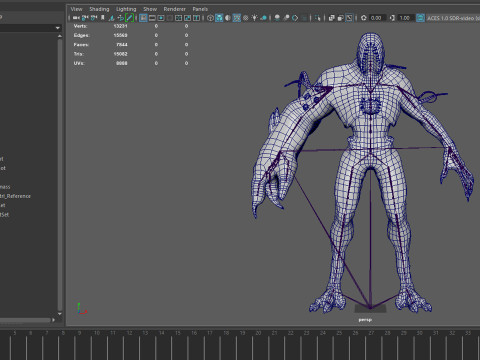Toggle the Resolution Gate display
Viewport: 480px width, 360px height.
[x=161, y=18]
